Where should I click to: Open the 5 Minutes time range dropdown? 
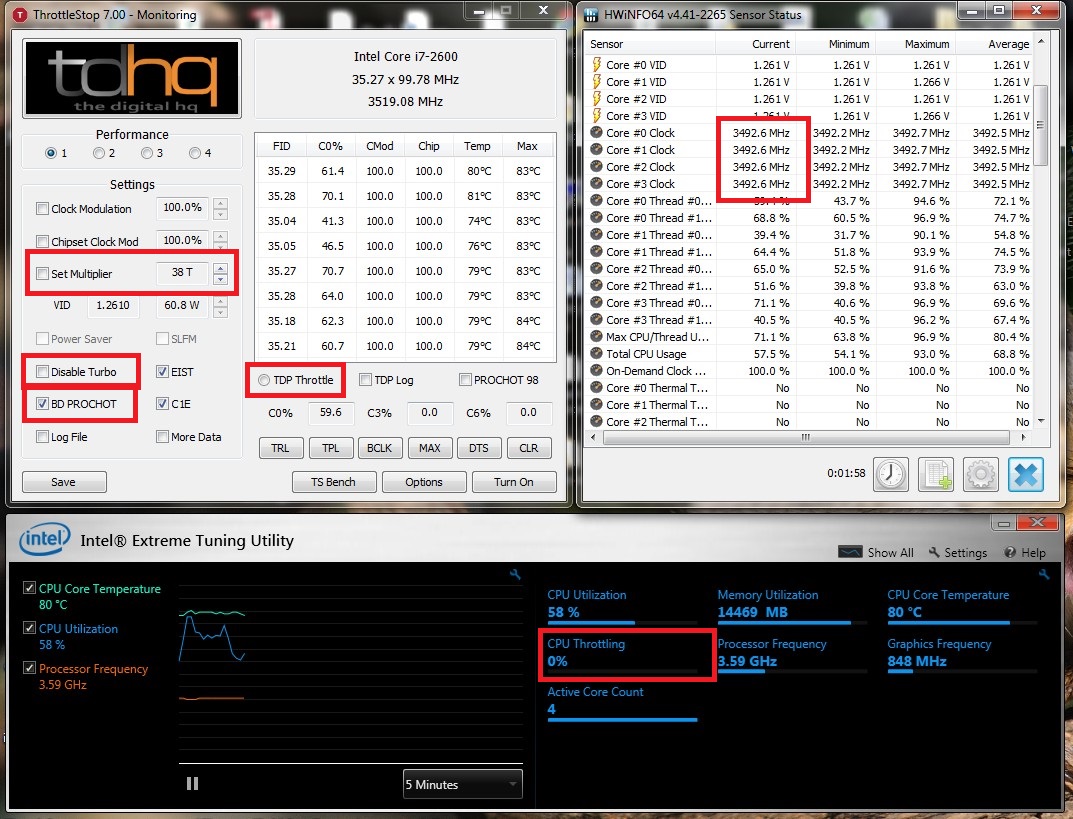(463, 784)
